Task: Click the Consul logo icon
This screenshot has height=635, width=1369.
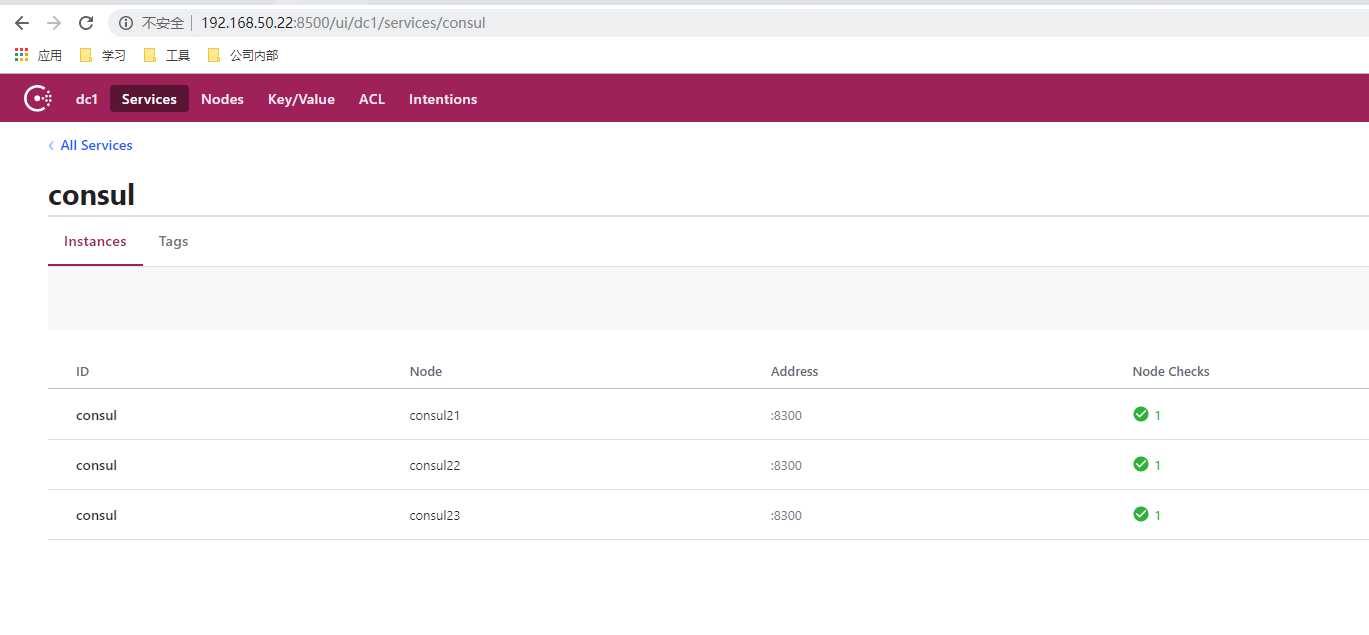Action: [x=38, y=98]
